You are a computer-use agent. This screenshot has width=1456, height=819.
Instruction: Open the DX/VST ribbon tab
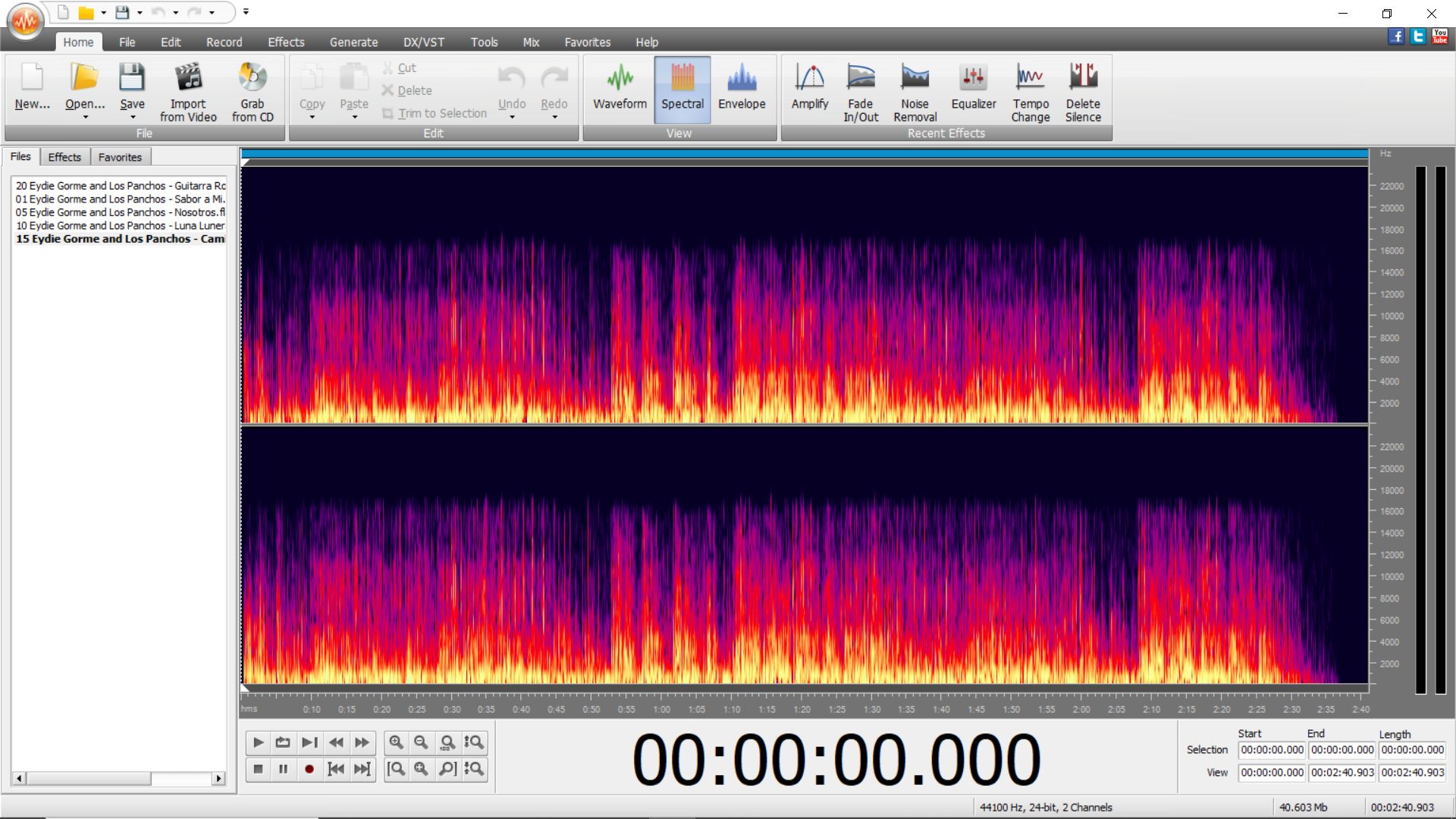click(x=423, y=42)
